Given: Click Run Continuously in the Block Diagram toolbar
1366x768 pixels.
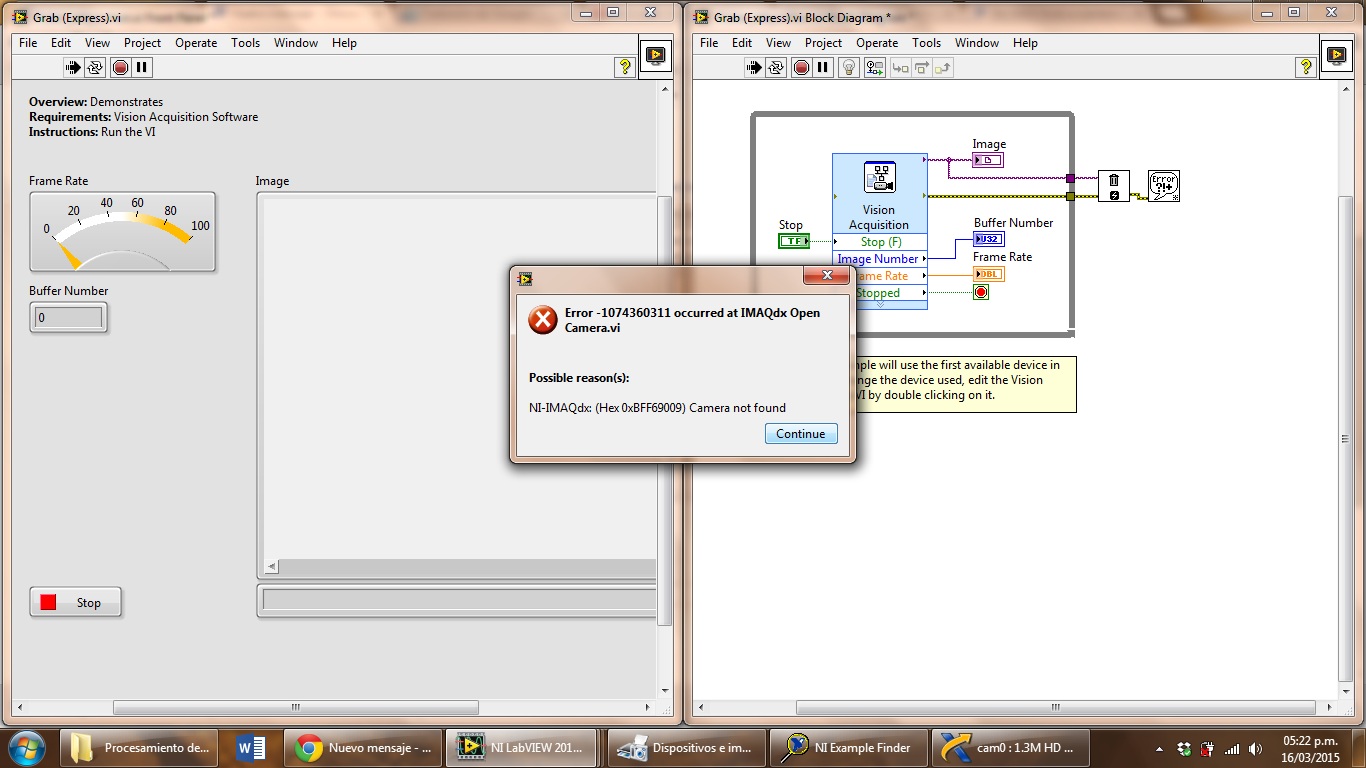Looking at the screenshot, I should [x=776, y=68].
